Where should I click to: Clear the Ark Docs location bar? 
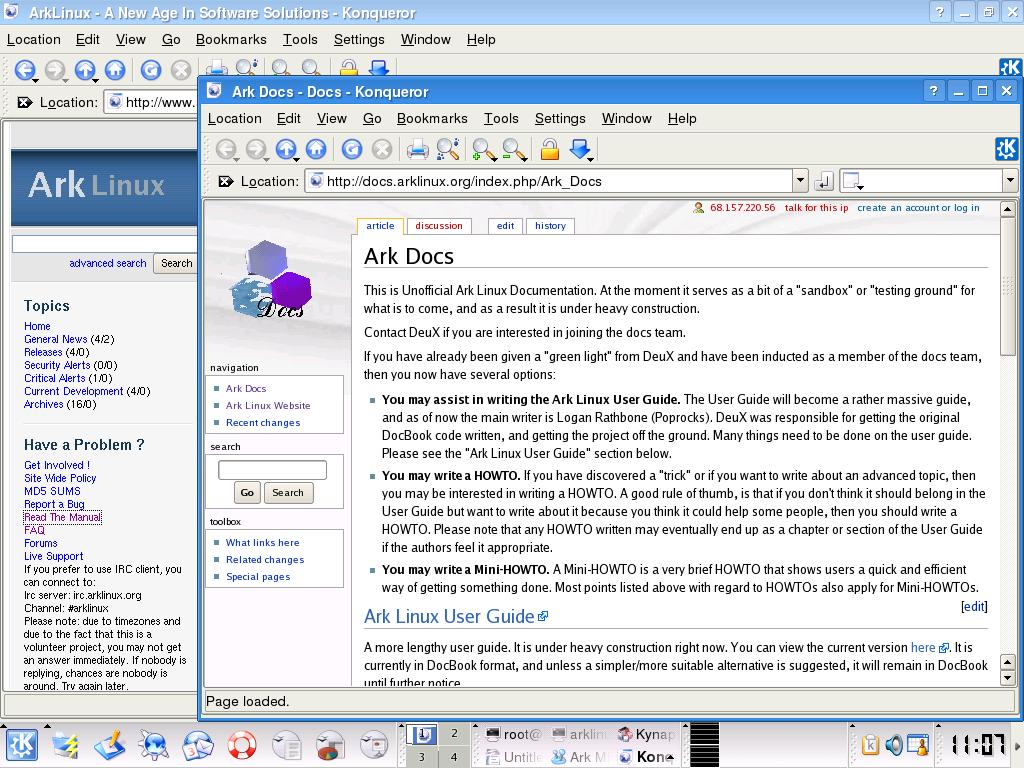click(225, 182)
